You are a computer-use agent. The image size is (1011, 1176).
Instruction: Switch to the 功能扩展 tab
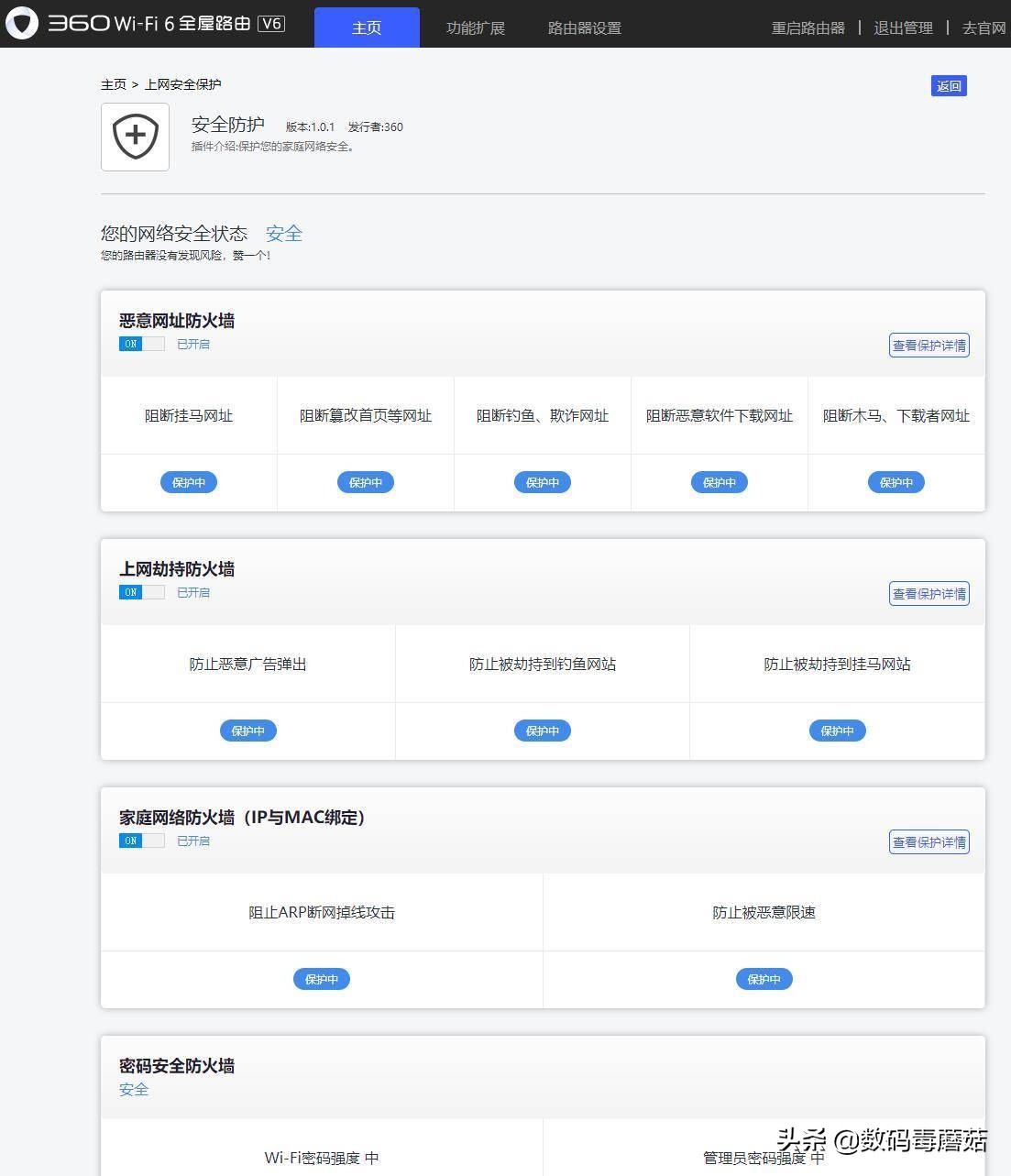[x=475, y=27]
